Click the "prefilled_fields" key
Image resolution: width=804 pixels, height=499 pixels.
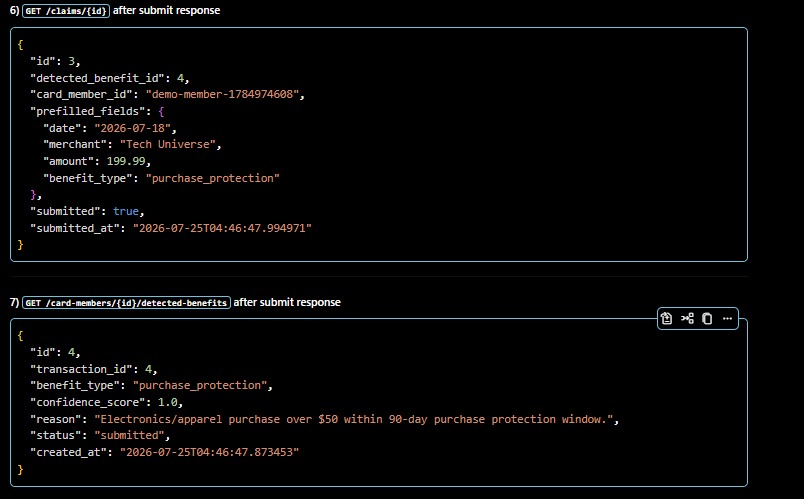(x=87, y=111)
